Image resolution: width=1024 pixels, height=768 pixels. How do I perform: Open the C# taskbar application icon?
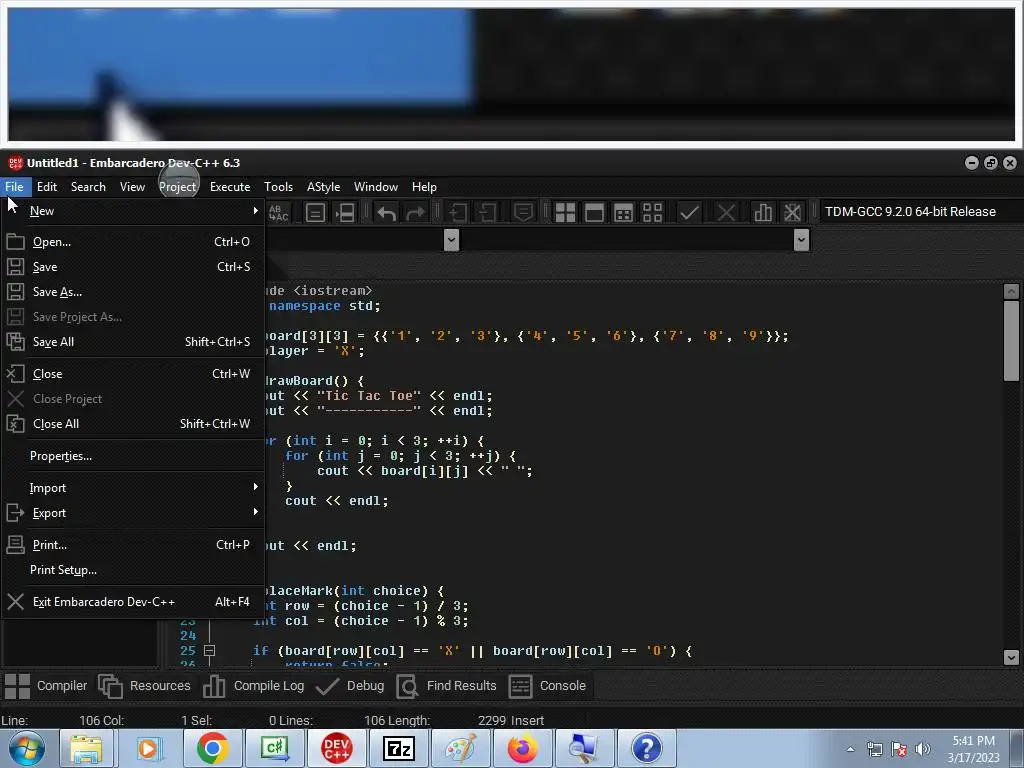274,748
